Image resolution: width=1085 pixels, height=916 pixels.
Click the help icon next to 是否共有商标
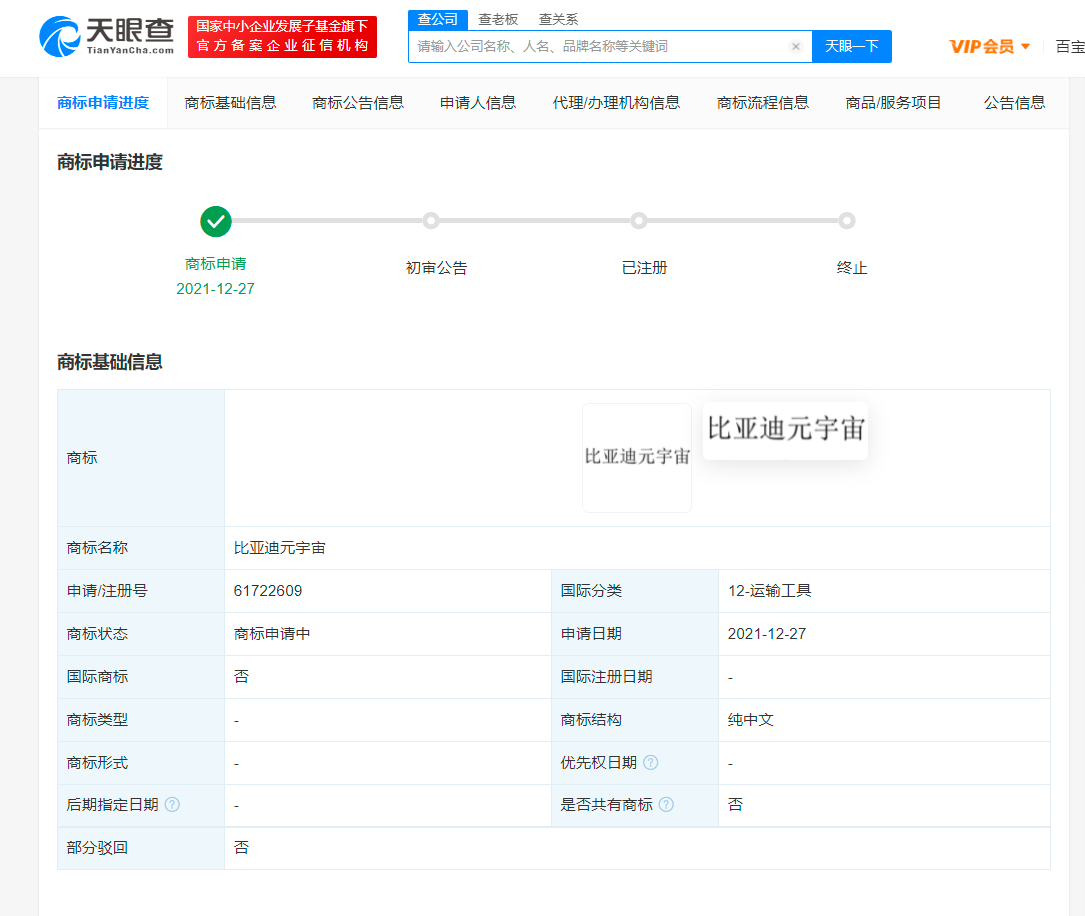click(x=667, y=805)
